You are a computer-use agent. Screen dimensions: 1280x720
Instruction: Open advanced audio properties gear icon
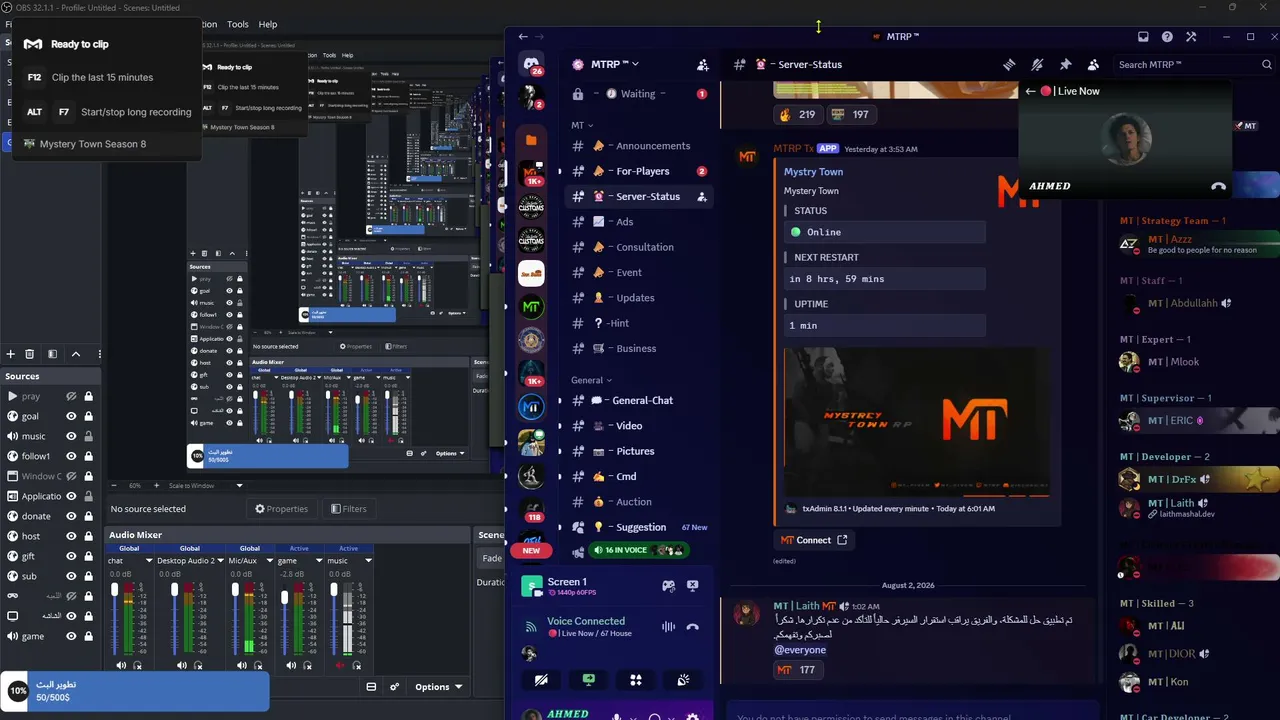(395, 687)
